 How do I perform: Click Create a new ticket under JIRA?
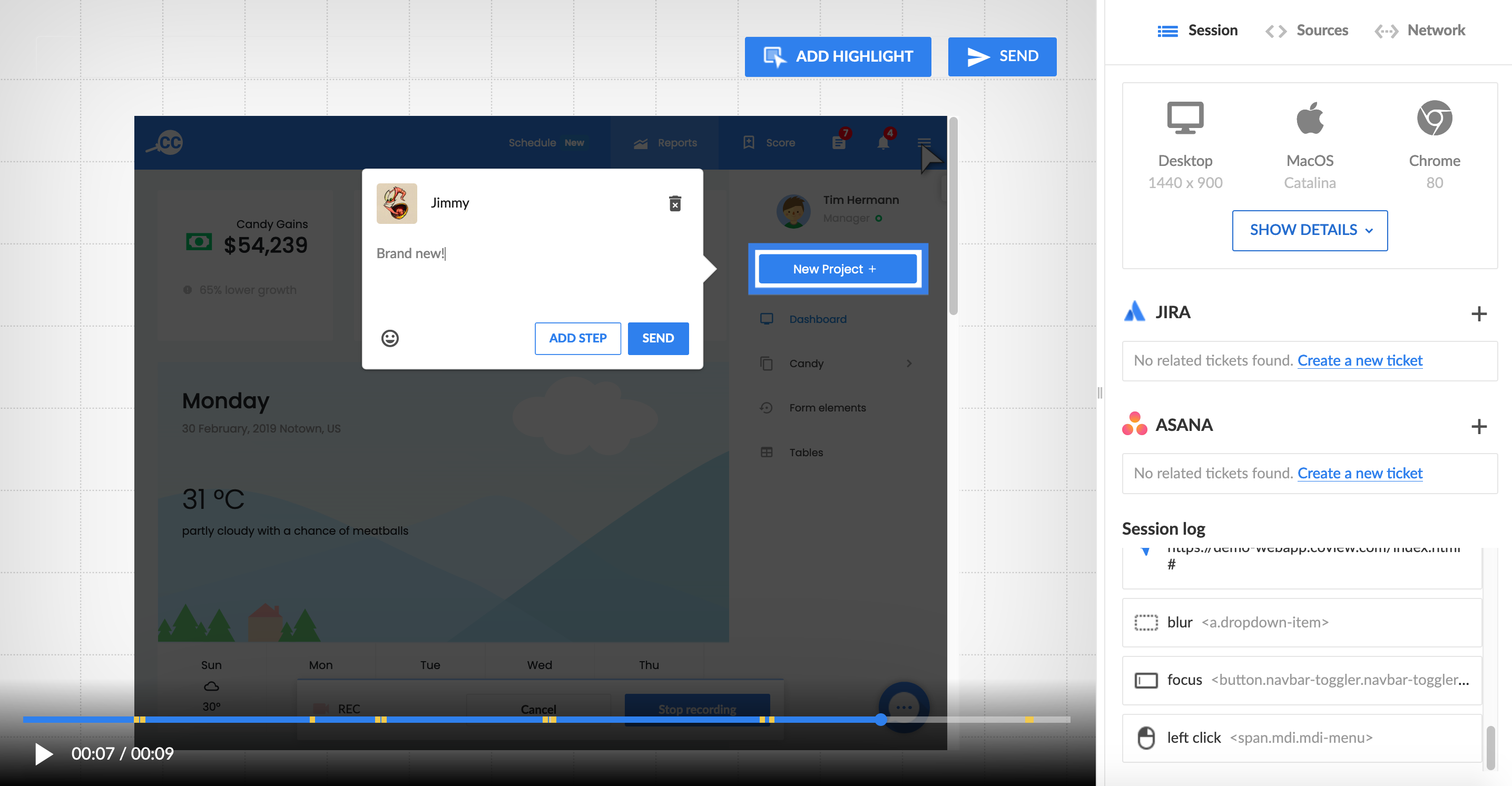[1359, 360]
